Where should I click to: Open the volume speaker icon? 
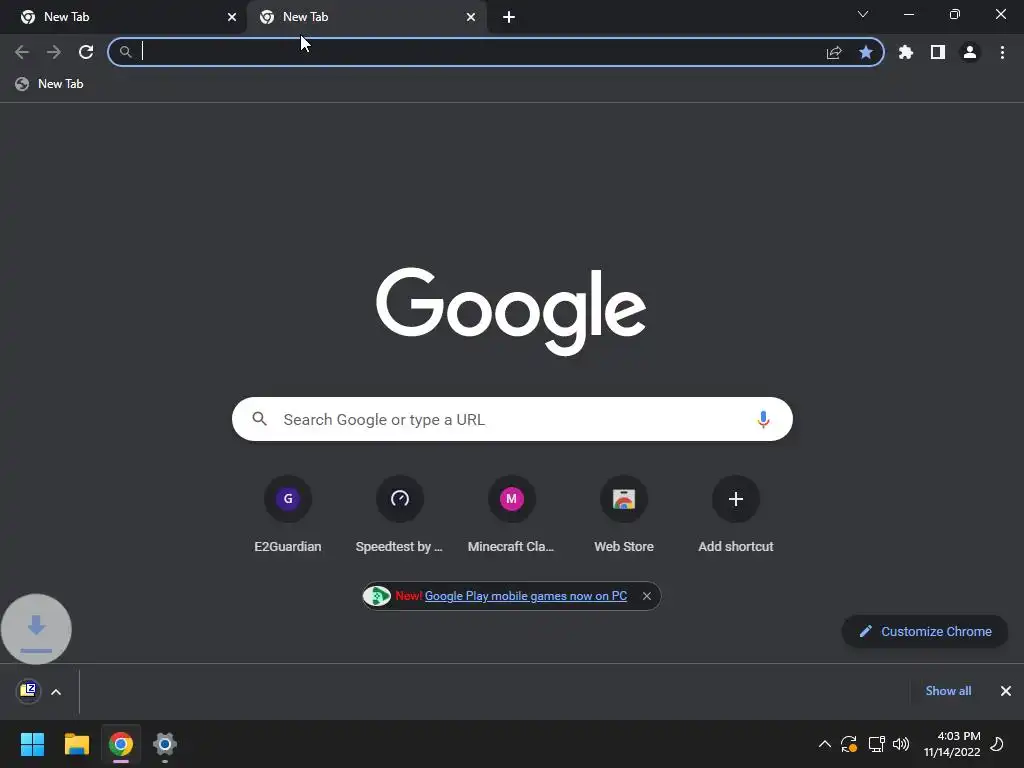tap(901, 744)
